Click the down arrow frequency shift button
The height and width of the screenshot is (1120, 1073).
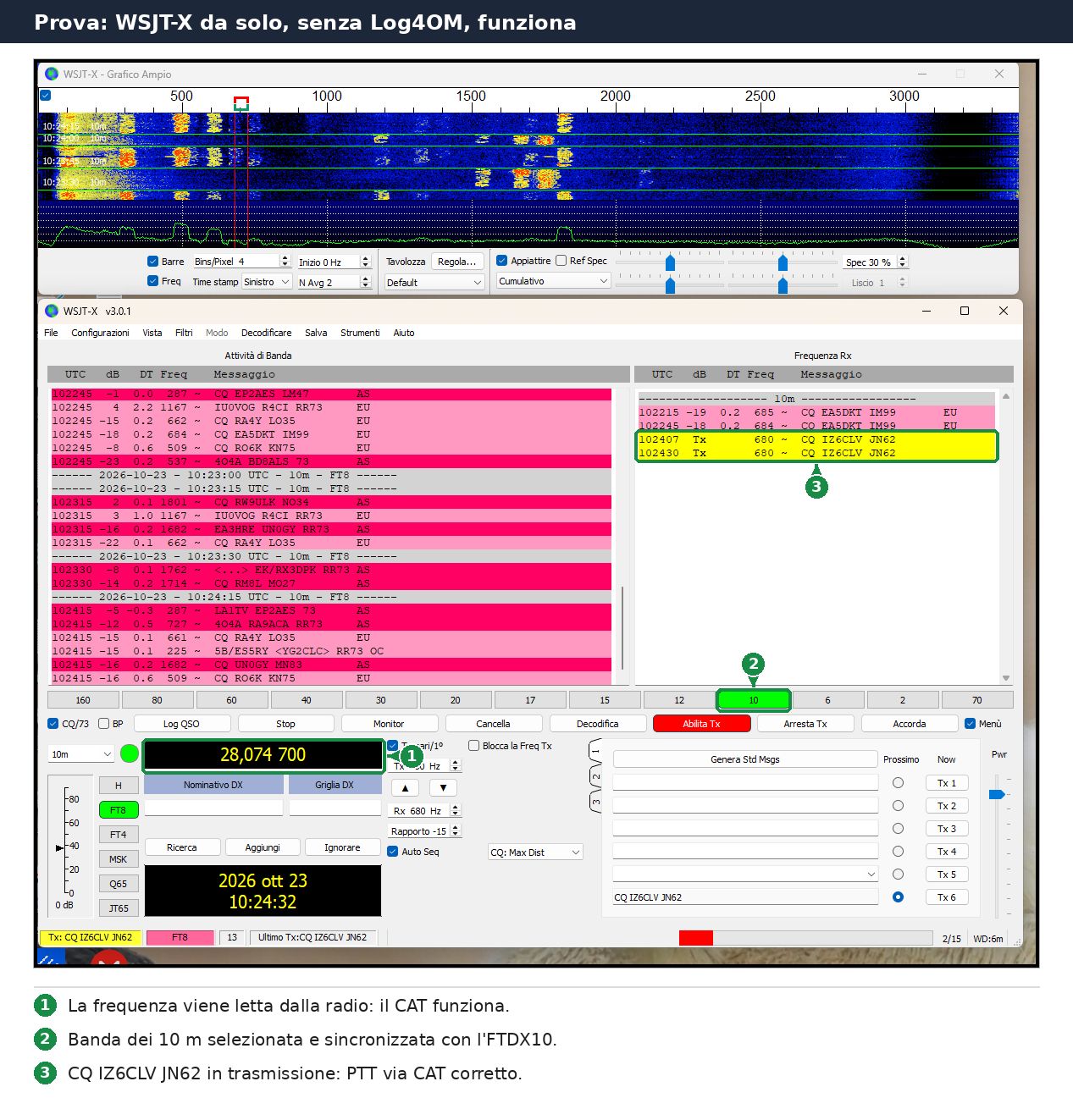(443, 787)
